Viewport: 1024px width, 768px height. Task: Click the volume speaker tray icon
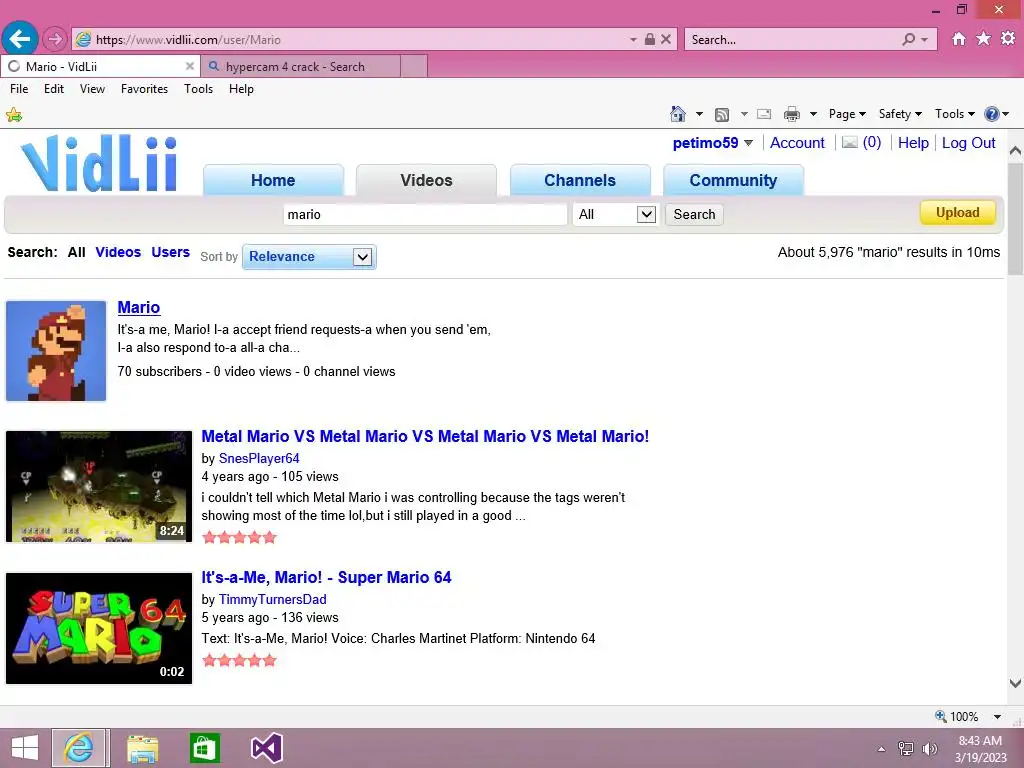(x=929, y=748)
